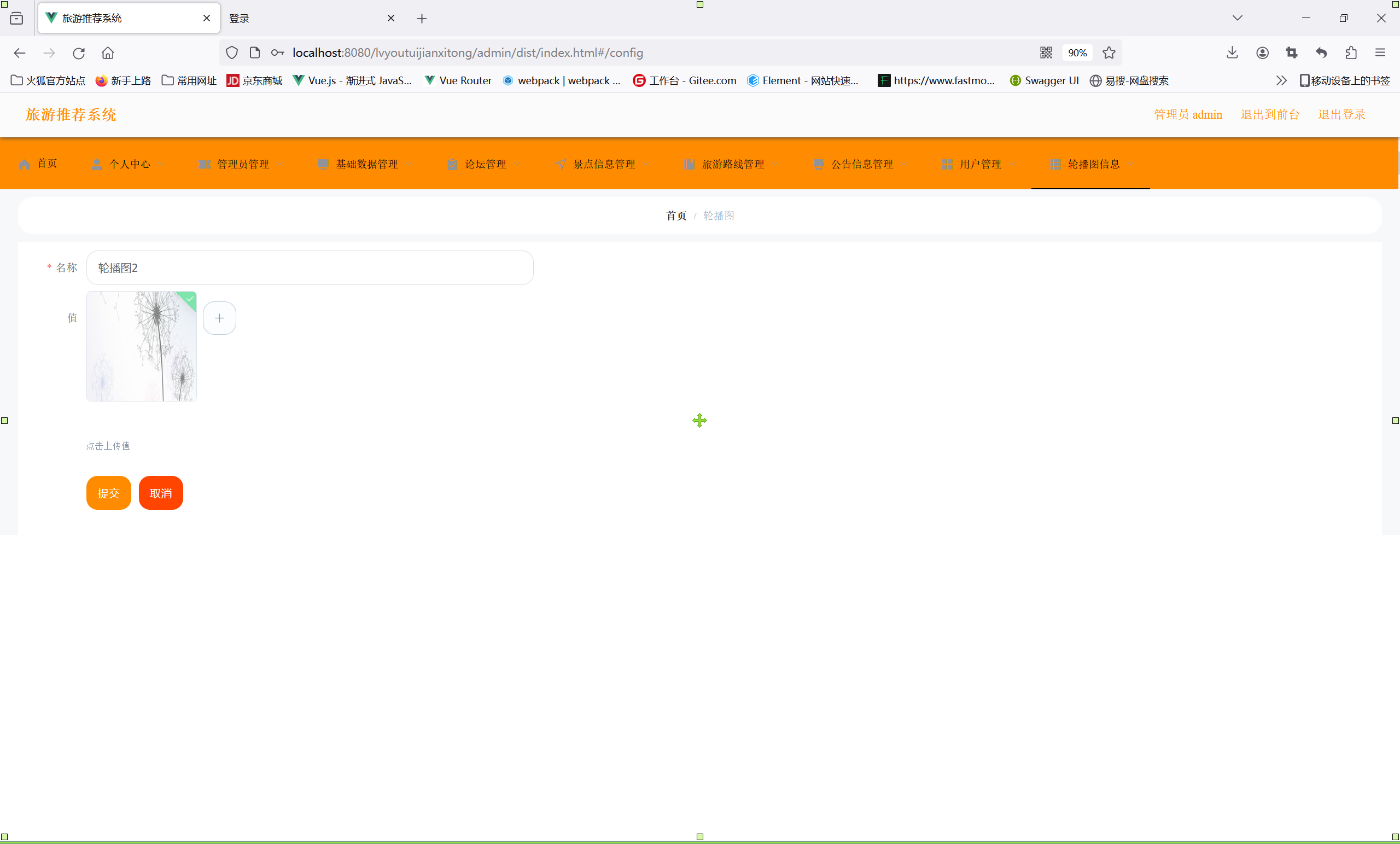Click the uploaded dandelion image thumbnail
Screen dimensions: 1400x844
142,346
